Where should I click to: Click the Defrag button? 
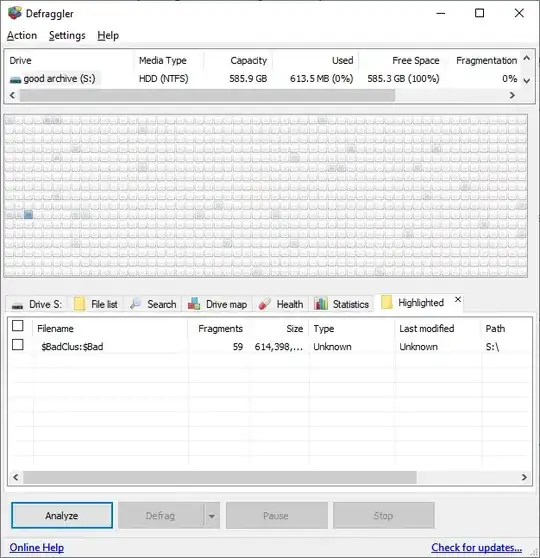point(161,515)
